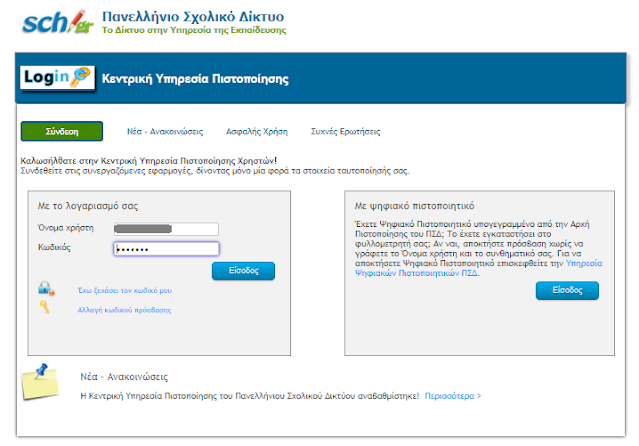Click the Με ψηφιακό πιστοποιητικό heading
Screen dimensions: 639x446
[414, 205]
